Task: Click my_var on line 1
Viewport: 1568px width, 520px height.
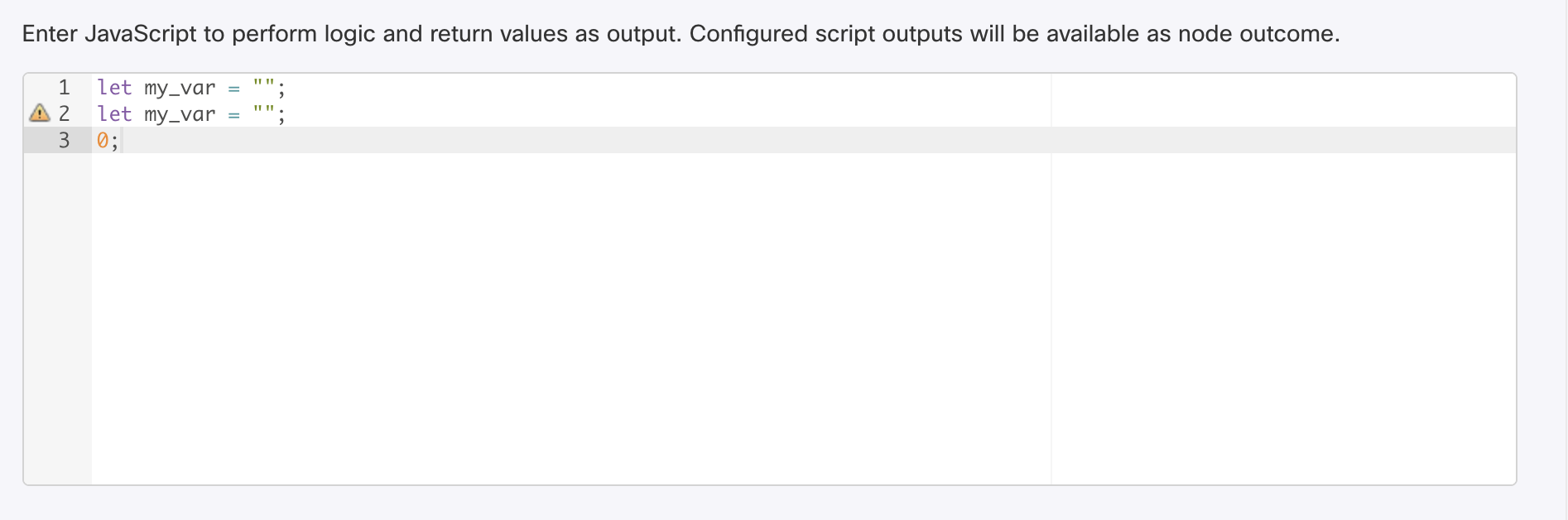Action: point(180,88)
